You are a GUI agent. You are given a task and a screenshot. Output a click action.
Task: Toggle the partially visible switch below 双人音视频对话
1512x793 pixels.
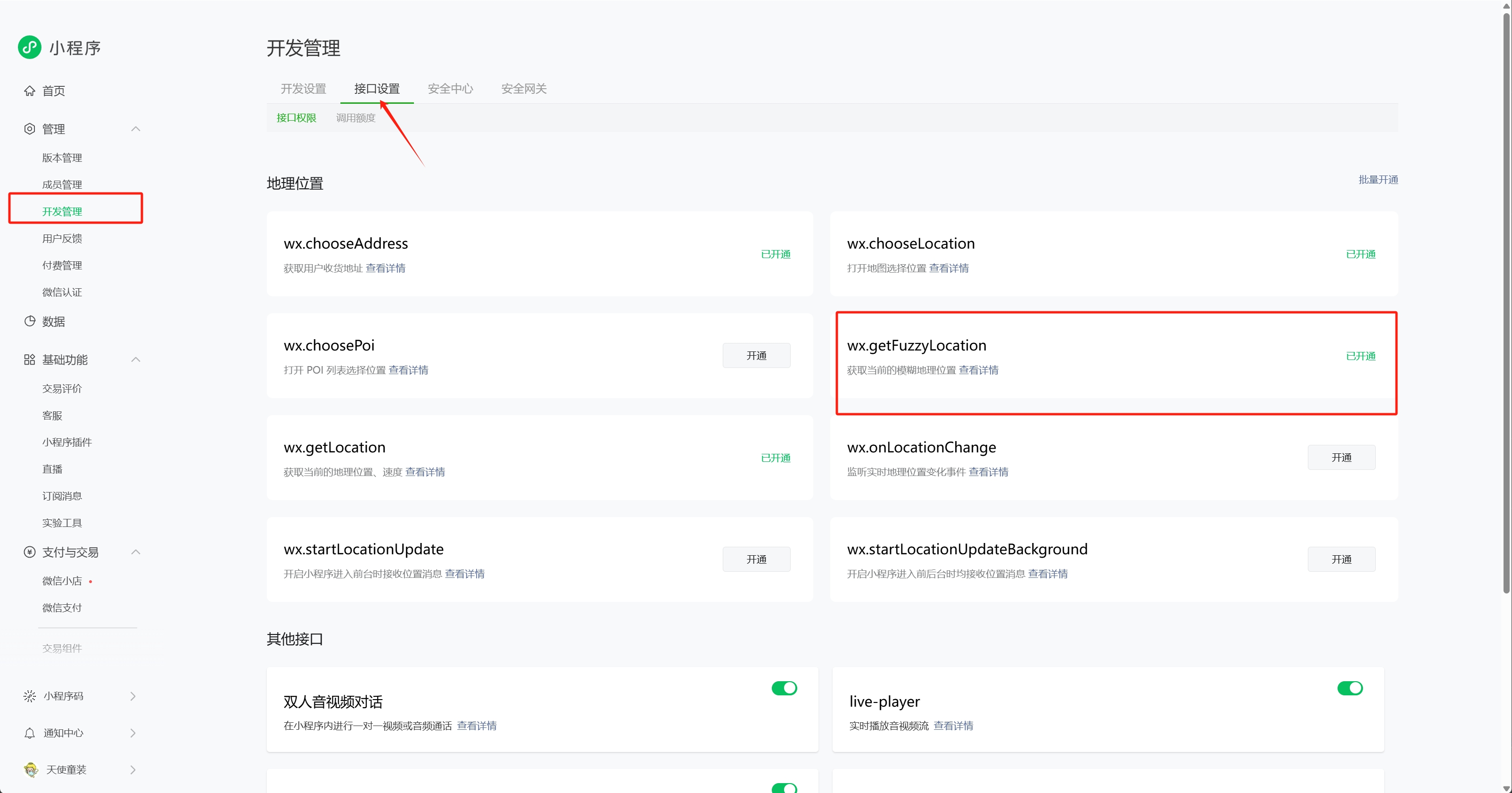784,788
